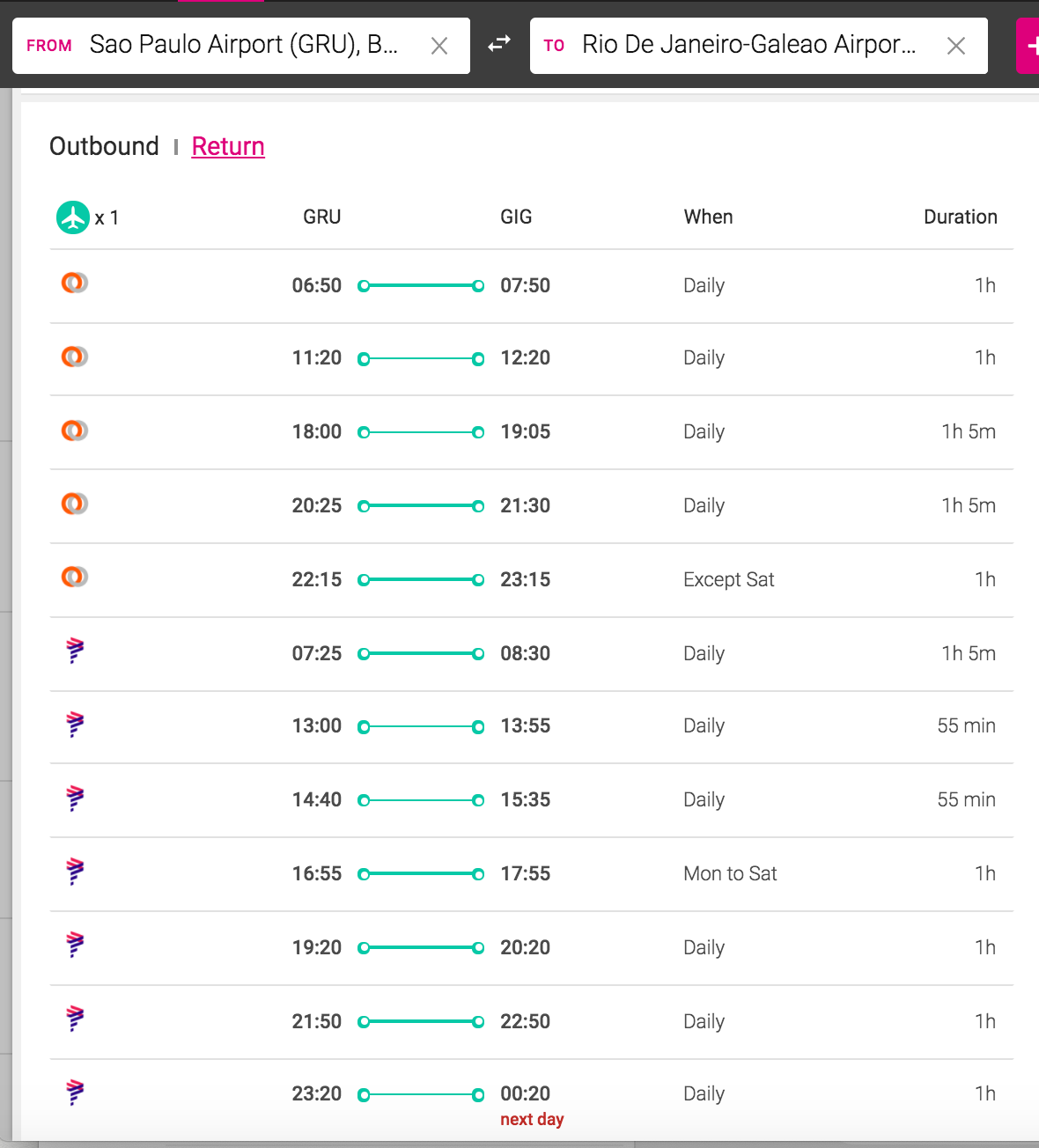Image resolution: width=1039 pixels, height=1148 pixels.
Task: Click the pink plus button
Action: click(1028, 46)
